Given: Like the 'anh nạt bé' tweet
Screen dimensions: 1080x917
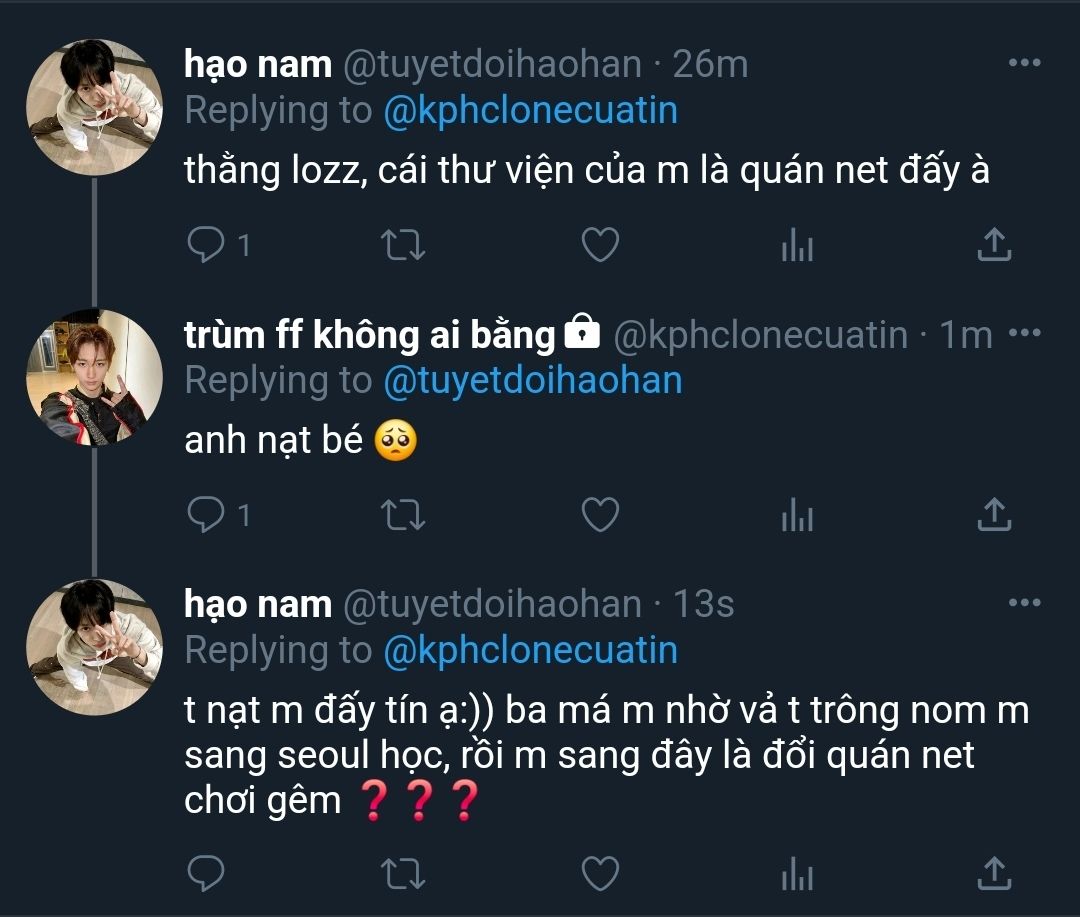Looking at the screenshot, I should coord(600,515).
